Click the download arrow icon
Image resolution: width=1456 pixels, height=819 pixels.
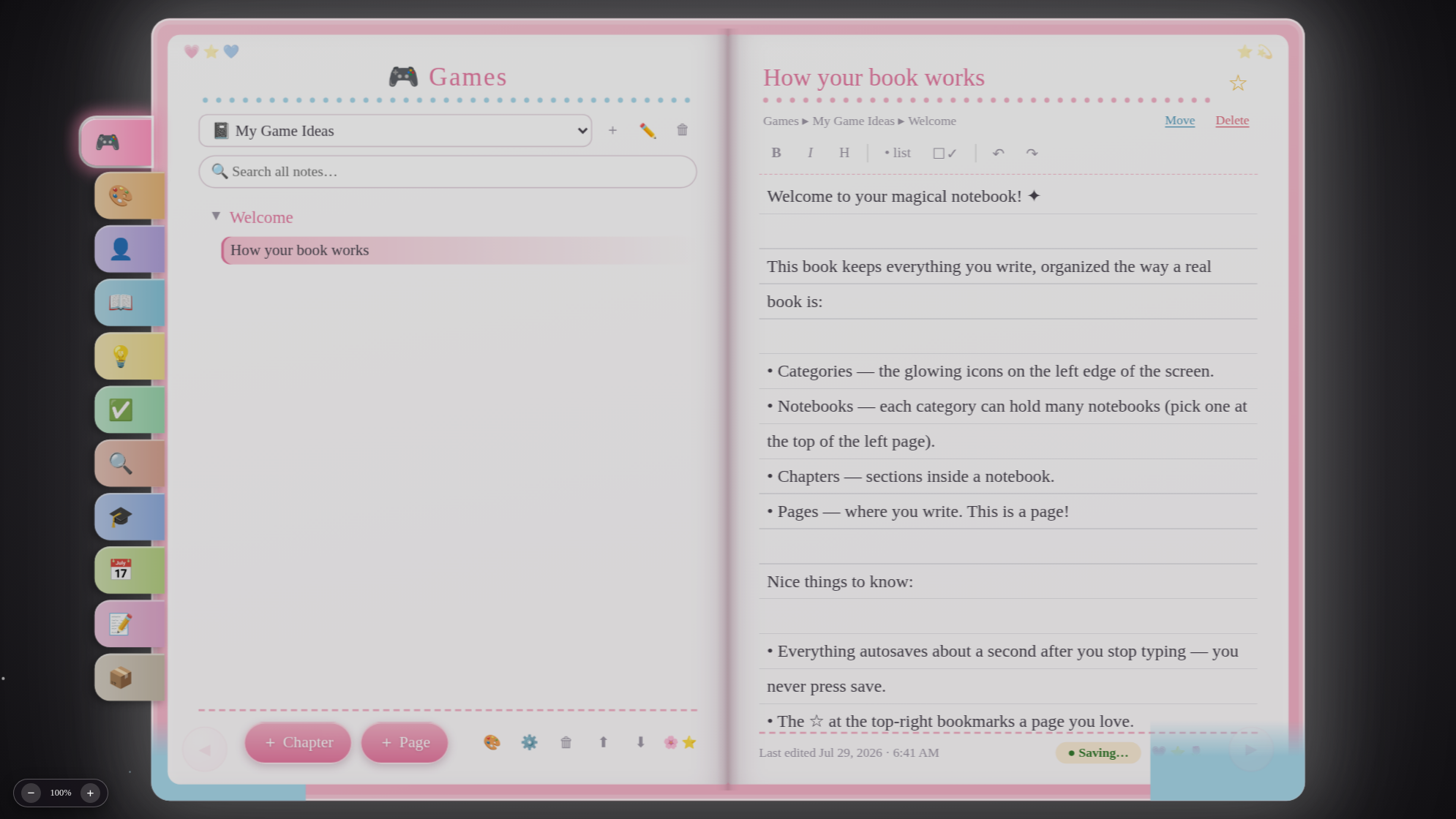[x=640, y=742]
